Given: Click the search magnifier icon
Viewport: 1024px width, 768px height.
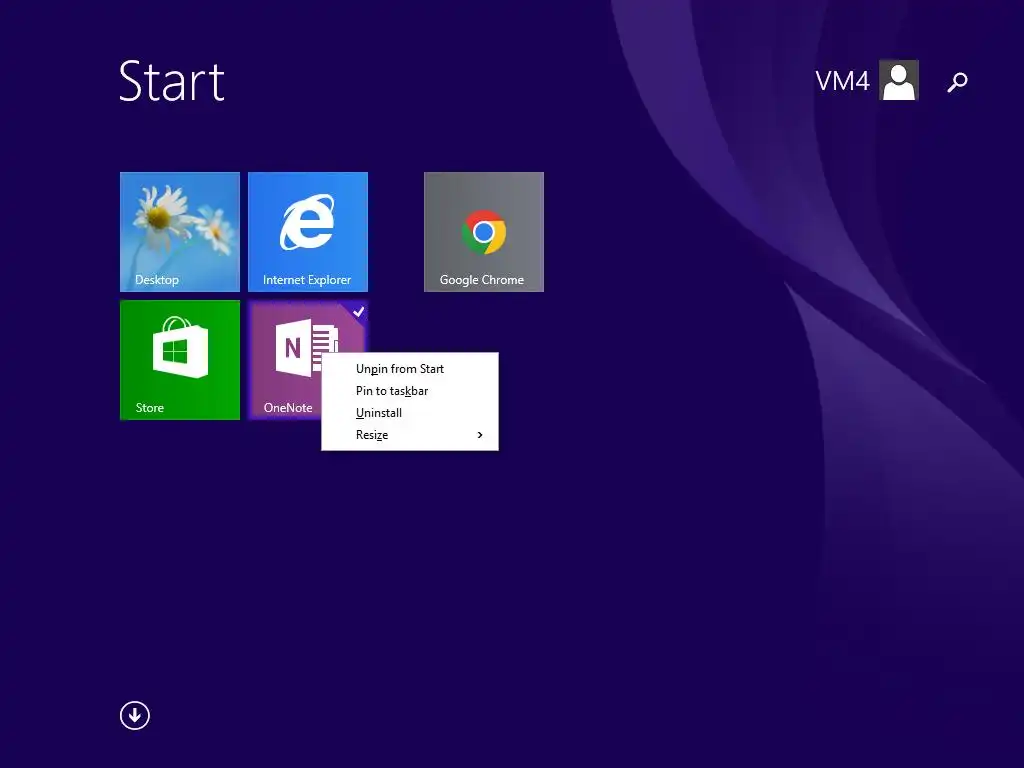Looking at the screenshot, I should 957,82.
